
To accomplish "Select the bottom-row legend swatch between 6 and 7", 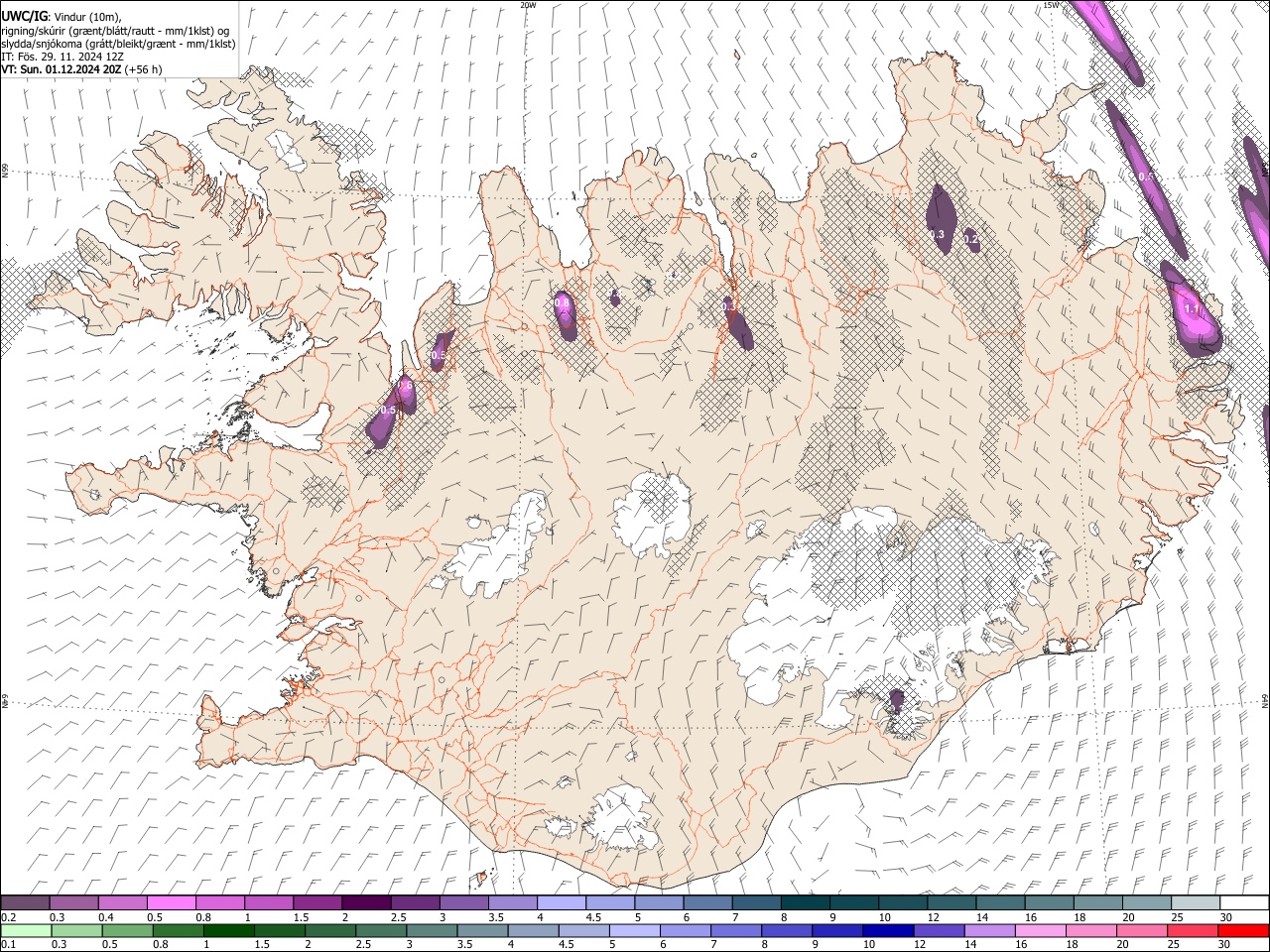I will pos(685,930).
